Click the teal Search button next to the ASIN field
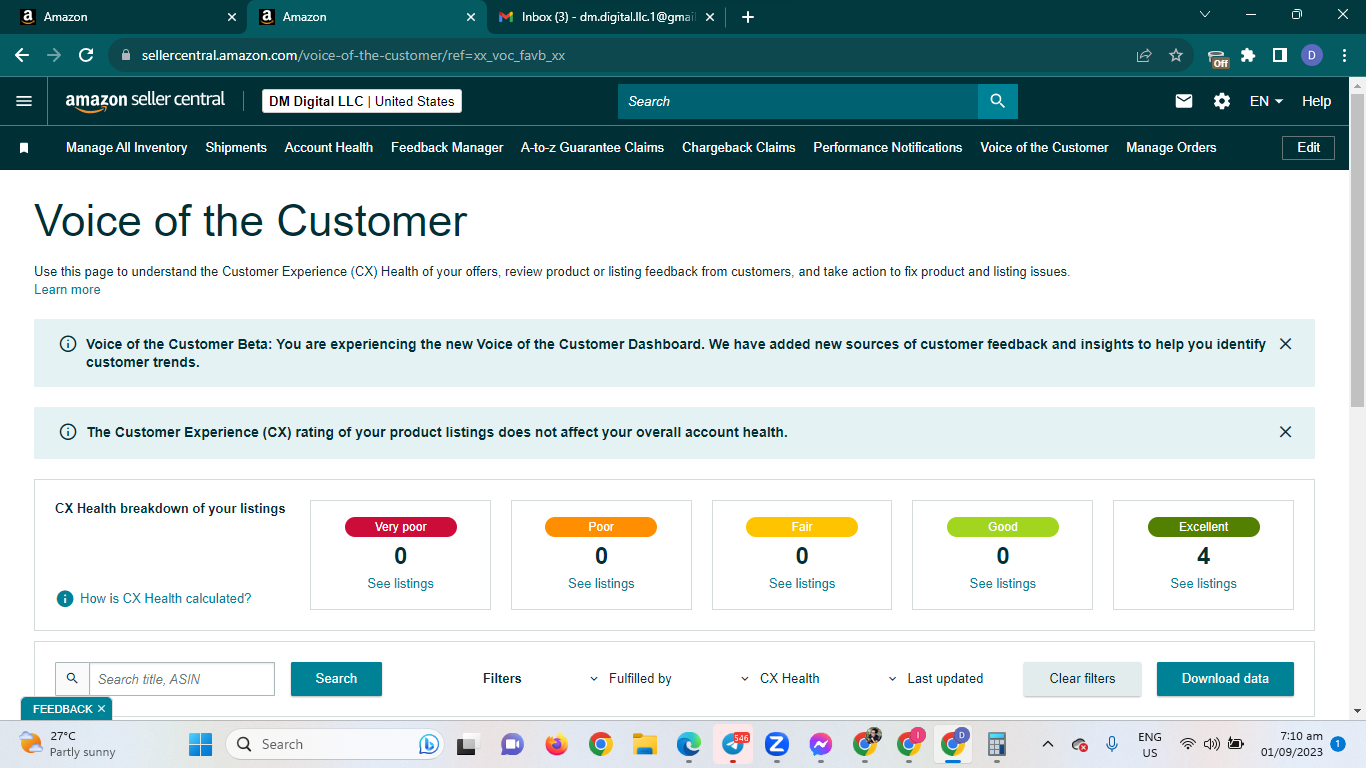 (336, 679)
